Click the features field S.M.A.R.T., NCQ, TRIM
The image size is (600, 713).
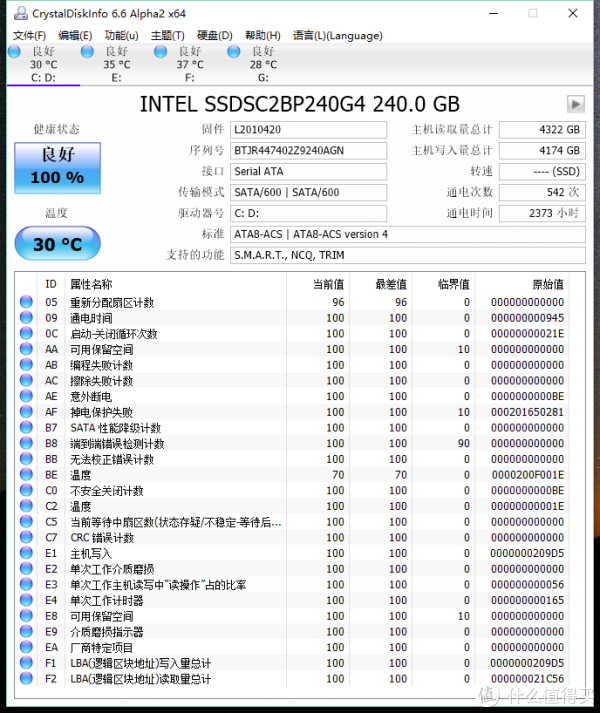(x=408, y=255)
